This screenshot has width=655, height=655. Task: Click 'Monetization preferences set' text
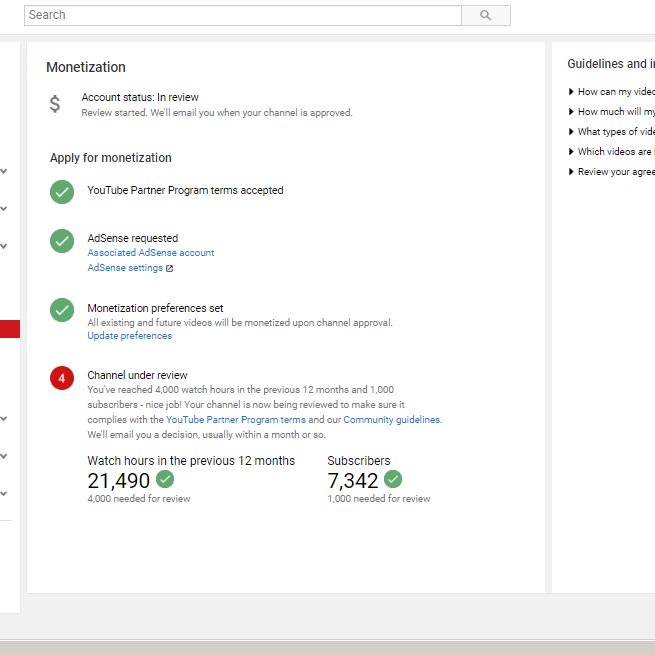(155, 308)
